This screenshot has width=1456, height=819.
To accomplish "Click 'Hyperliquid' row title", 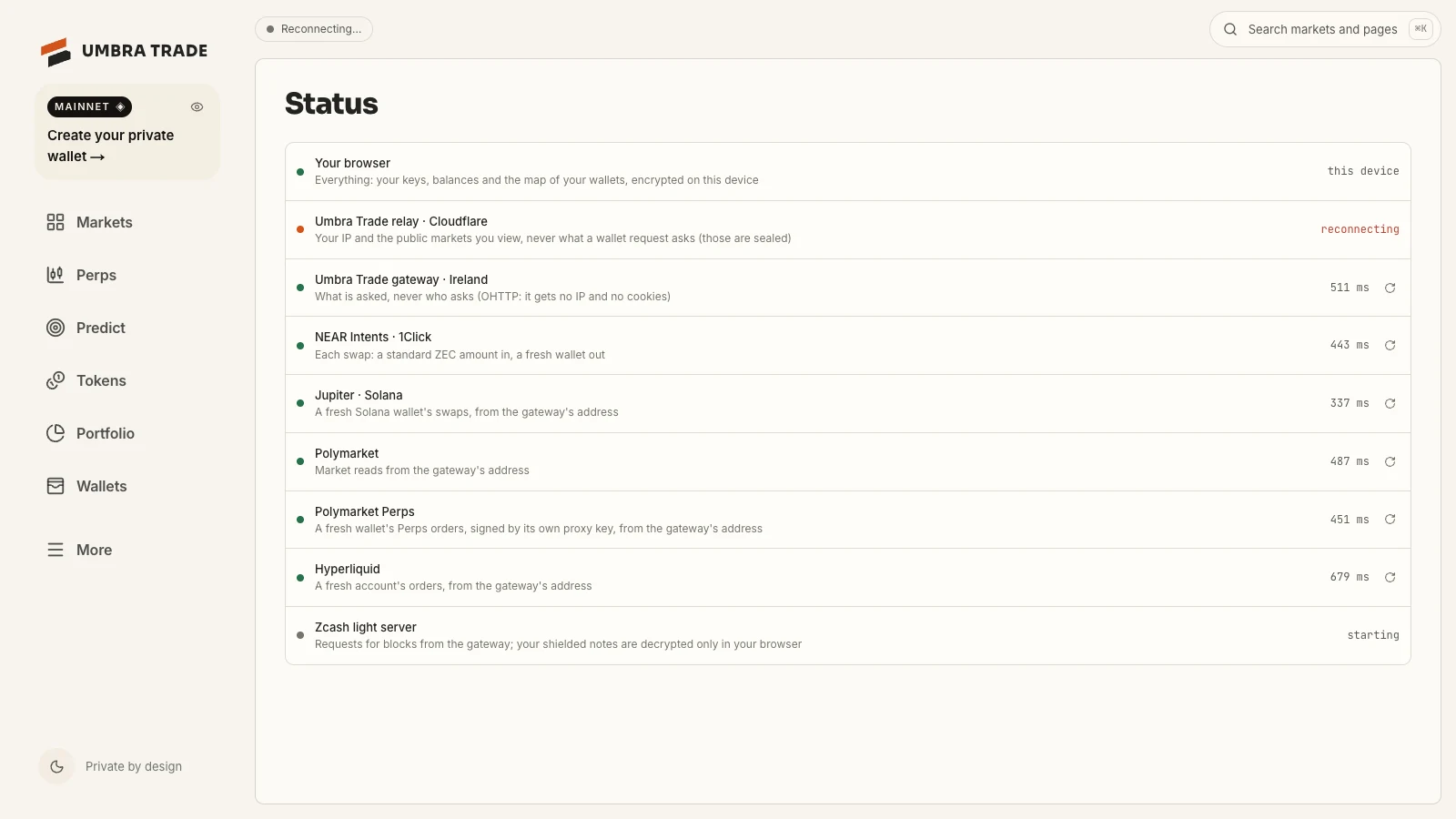I will click(348, 569).
